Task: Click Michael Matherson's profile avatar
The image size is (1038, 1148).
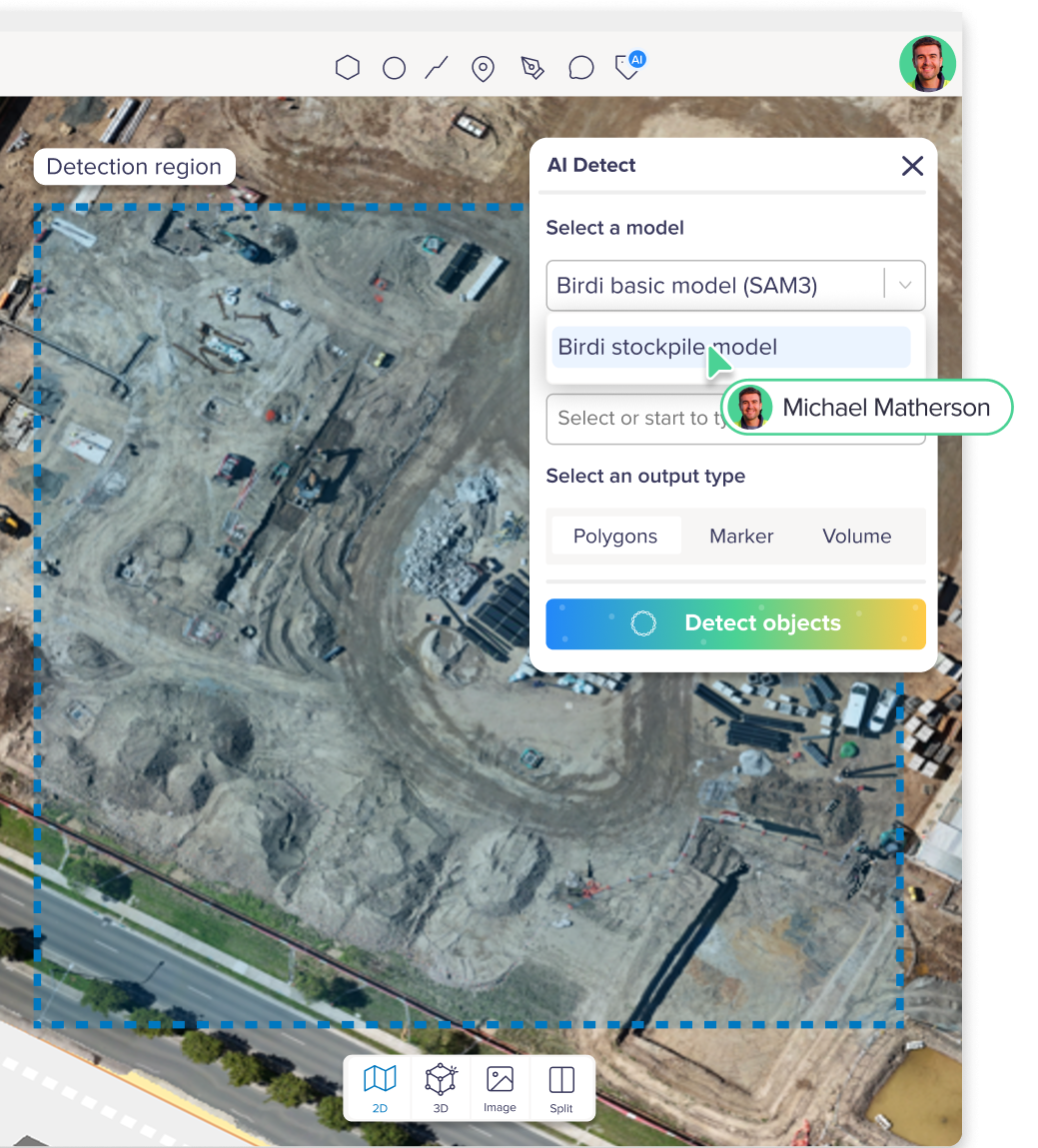Action: 928,63
